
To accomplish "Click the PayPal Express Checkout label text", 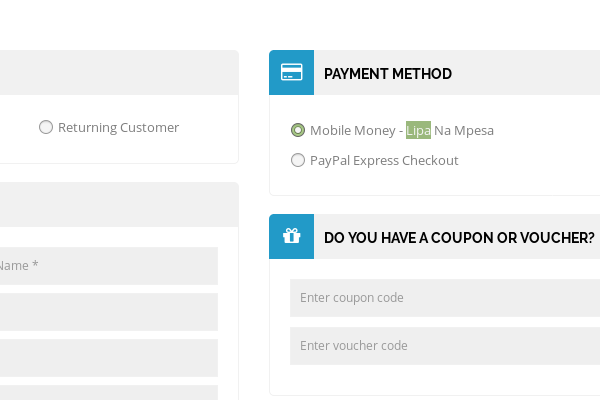I will [x=384, y=160].
